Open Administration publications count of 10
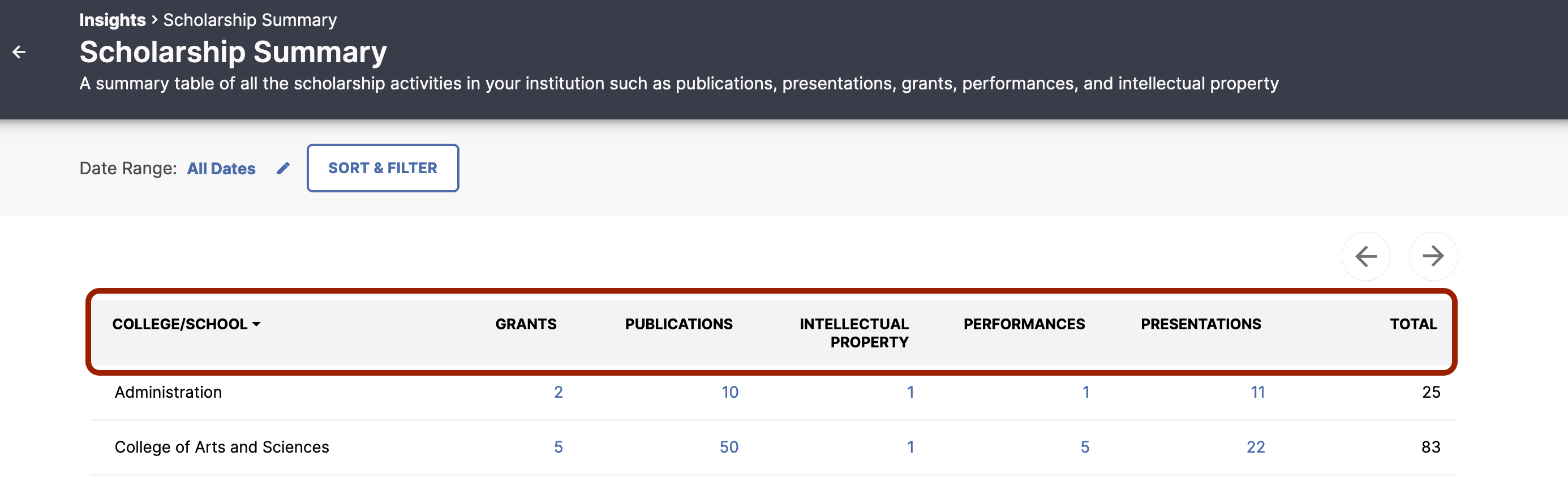The width and height of the screenshot is (1568, 486). point(729,392)
